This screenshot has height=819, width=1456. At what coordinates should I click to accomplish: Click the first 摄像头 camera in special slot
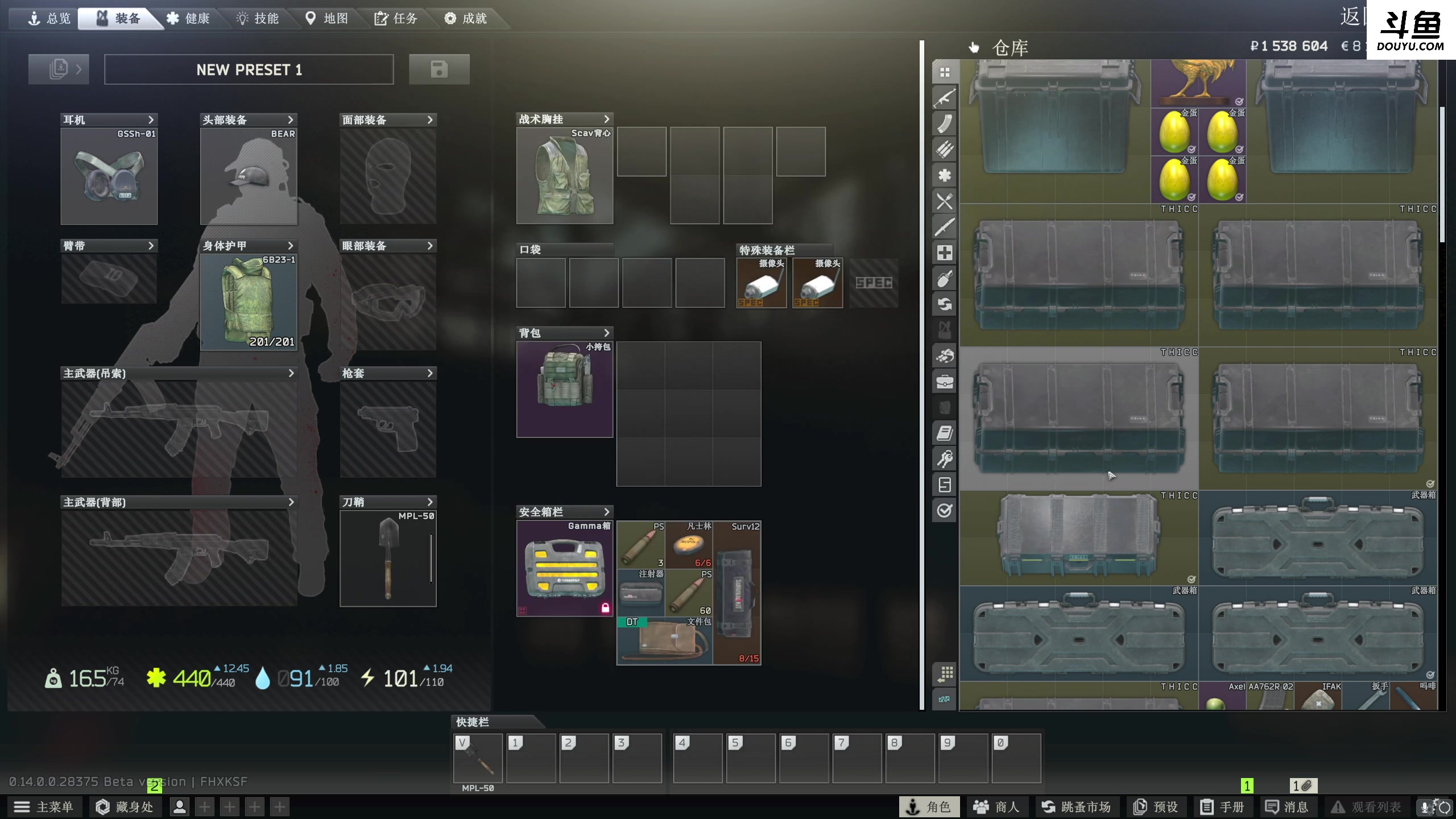click(x=762, y=283)
